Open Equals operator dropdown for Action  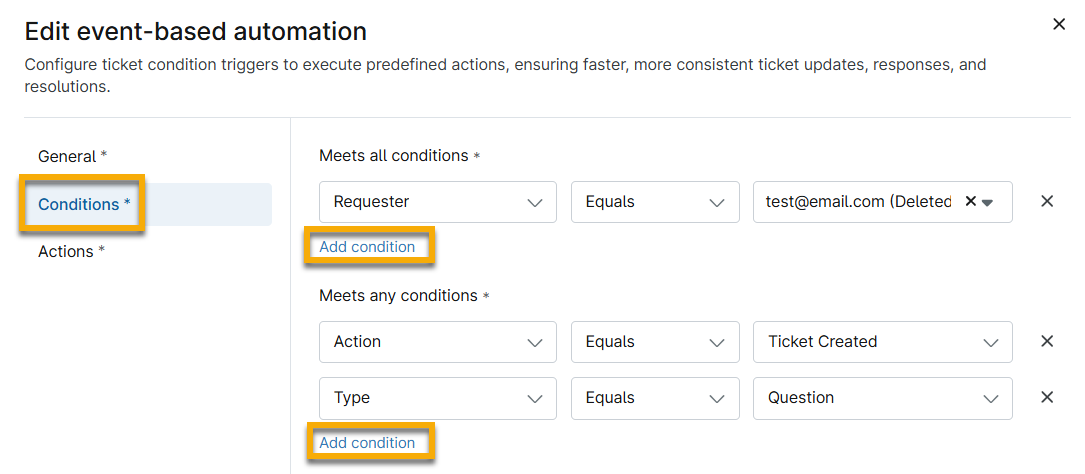coord(654,341)
